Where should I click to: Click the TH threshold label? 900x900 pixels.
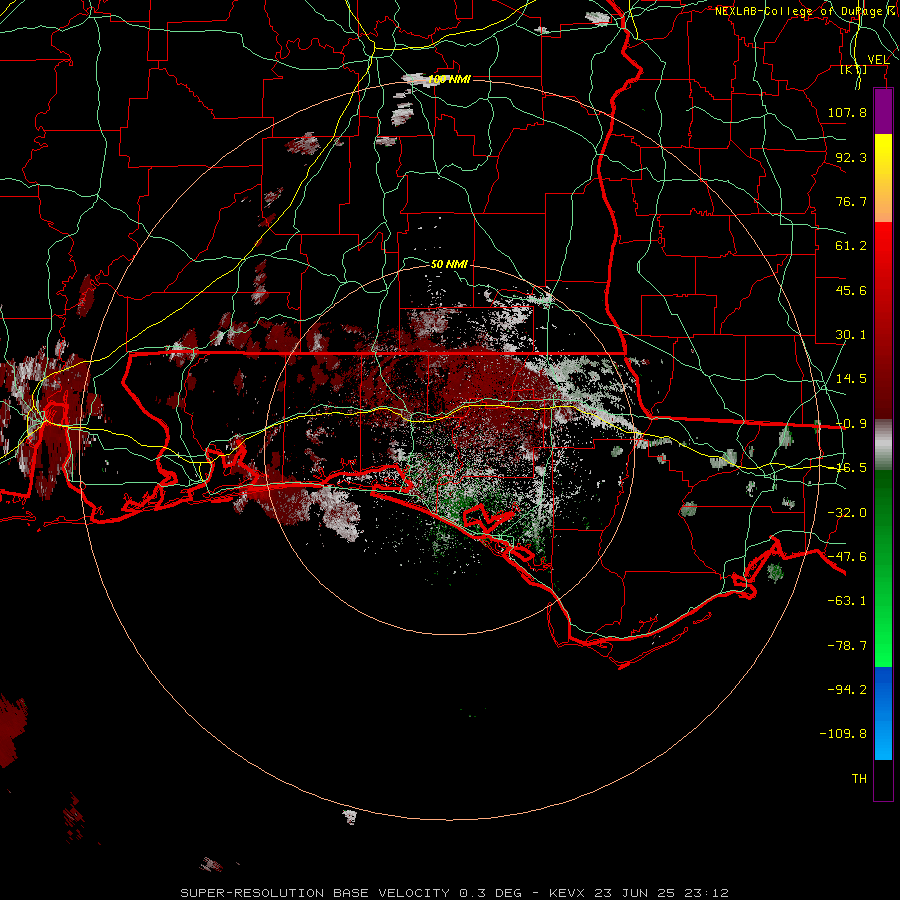[x=859, y=779]
